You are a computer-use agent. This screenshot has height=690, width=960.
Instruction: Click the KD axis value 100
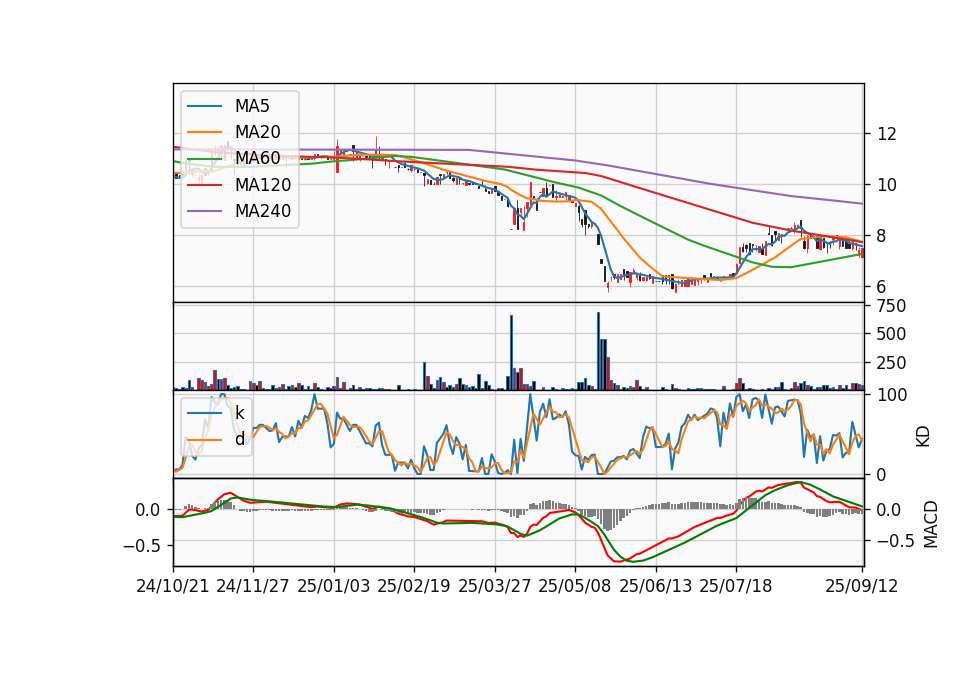click(x=891, y=395)
